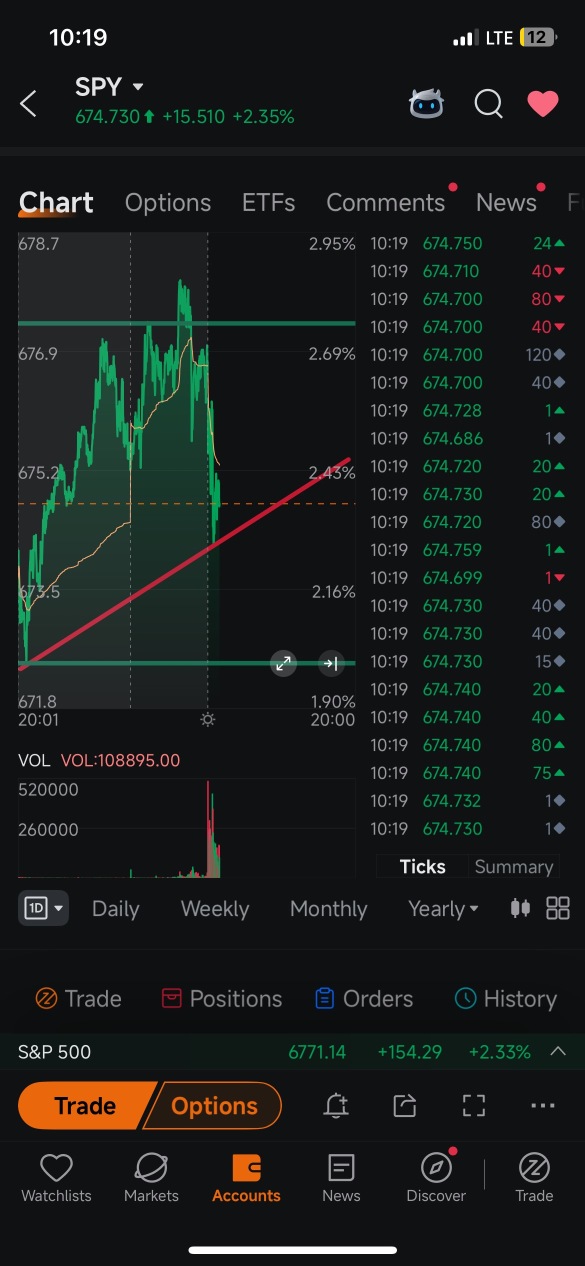Expand the S&P 500 index bar chevron
This screenshot has width=585, height=1266.
[558, 1051]
